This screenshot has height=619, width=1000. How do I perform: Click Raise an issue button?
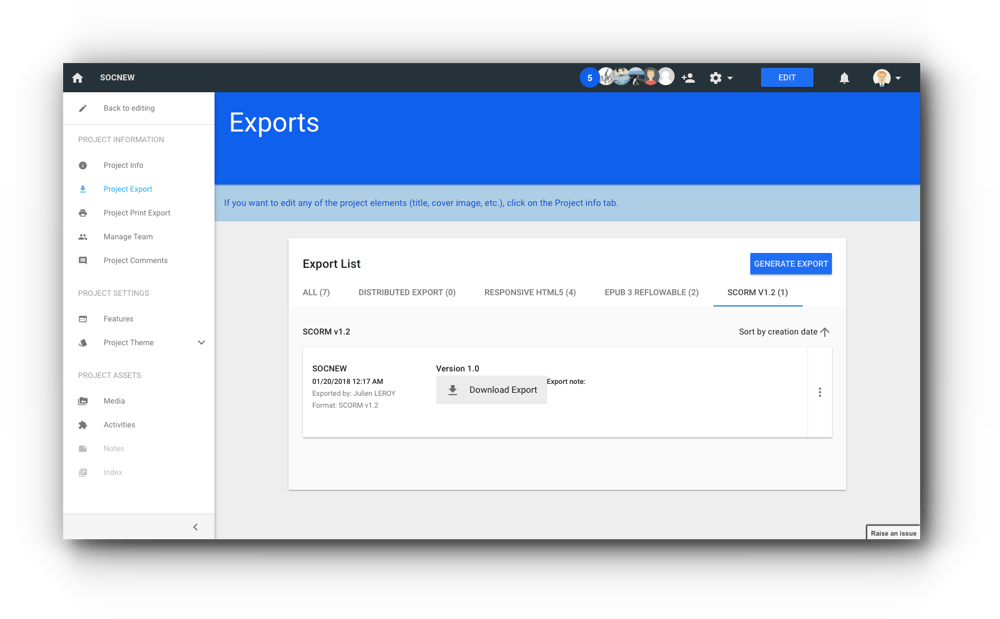pyautogui.click(x=893, y=533)
